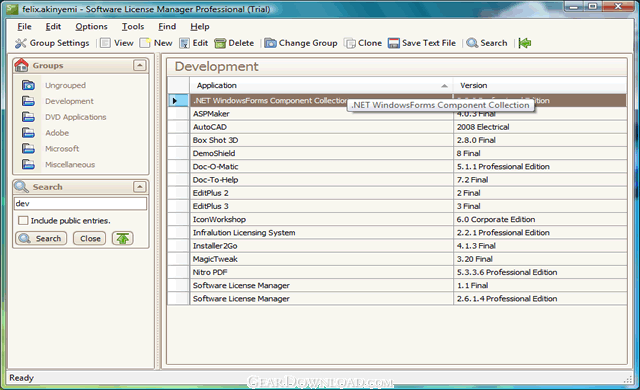This screenshot has width=640, height=390.
Task: Select the Microsoft group
Action: (x=62, y=148)
